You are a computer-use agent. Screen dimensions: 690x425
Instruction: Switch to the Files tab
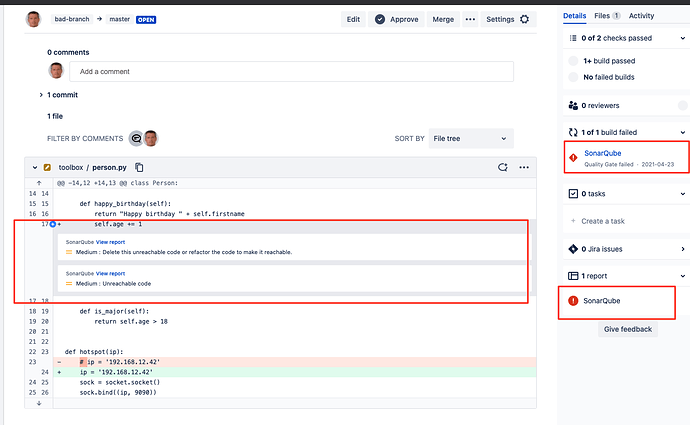tap(607, 16)
